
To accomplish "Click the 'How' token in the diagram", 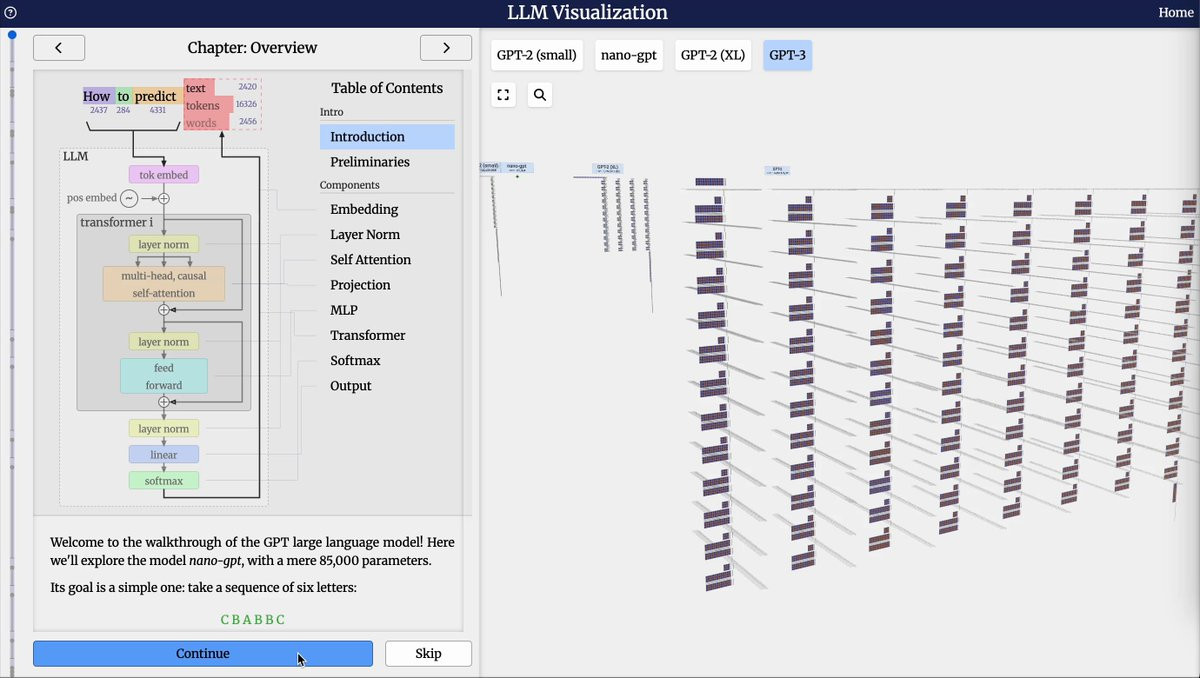I will (x=97, y=96).
